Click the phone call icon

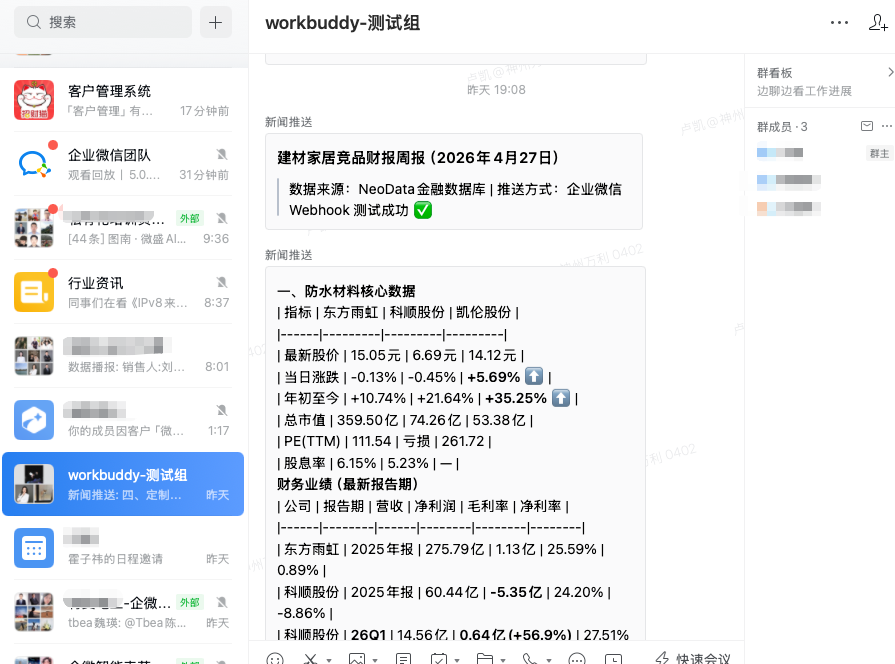[530, 659]
